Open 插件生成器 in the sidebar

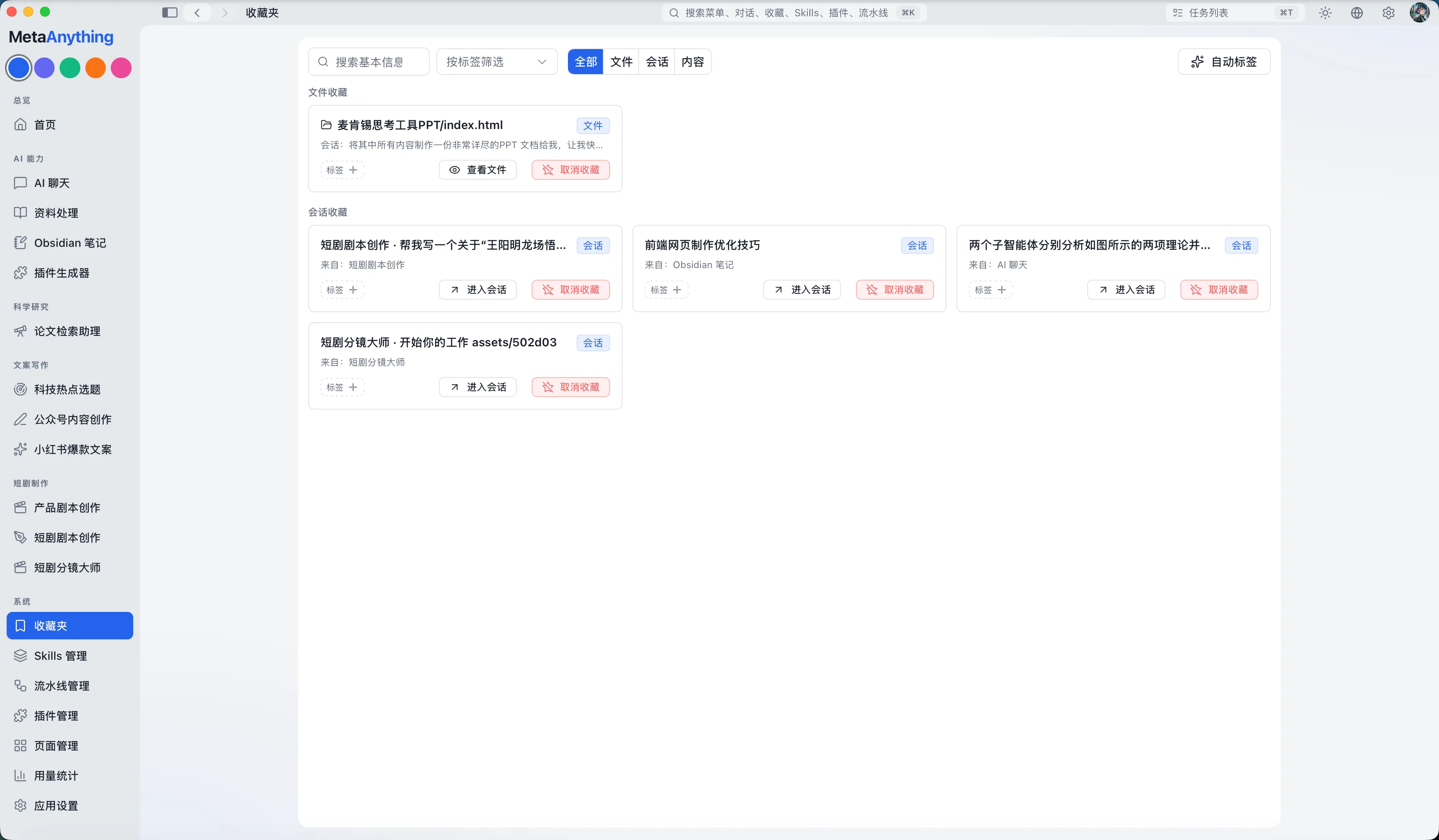click(70, 273)
